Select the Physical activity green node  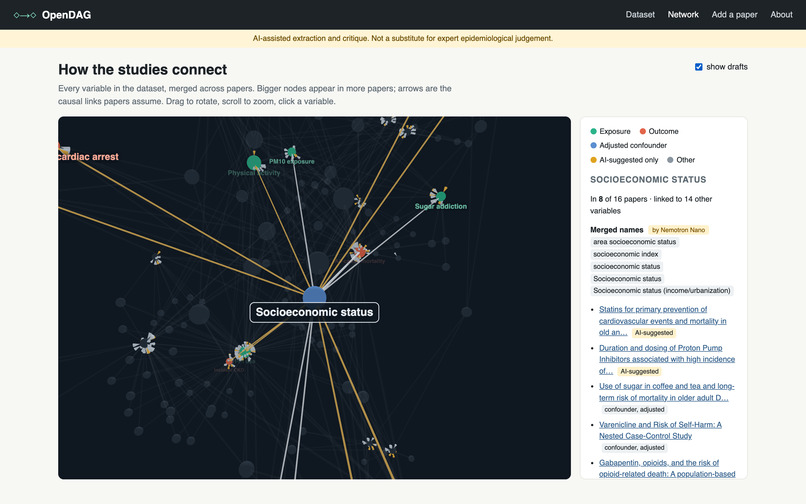pos(254,163)
